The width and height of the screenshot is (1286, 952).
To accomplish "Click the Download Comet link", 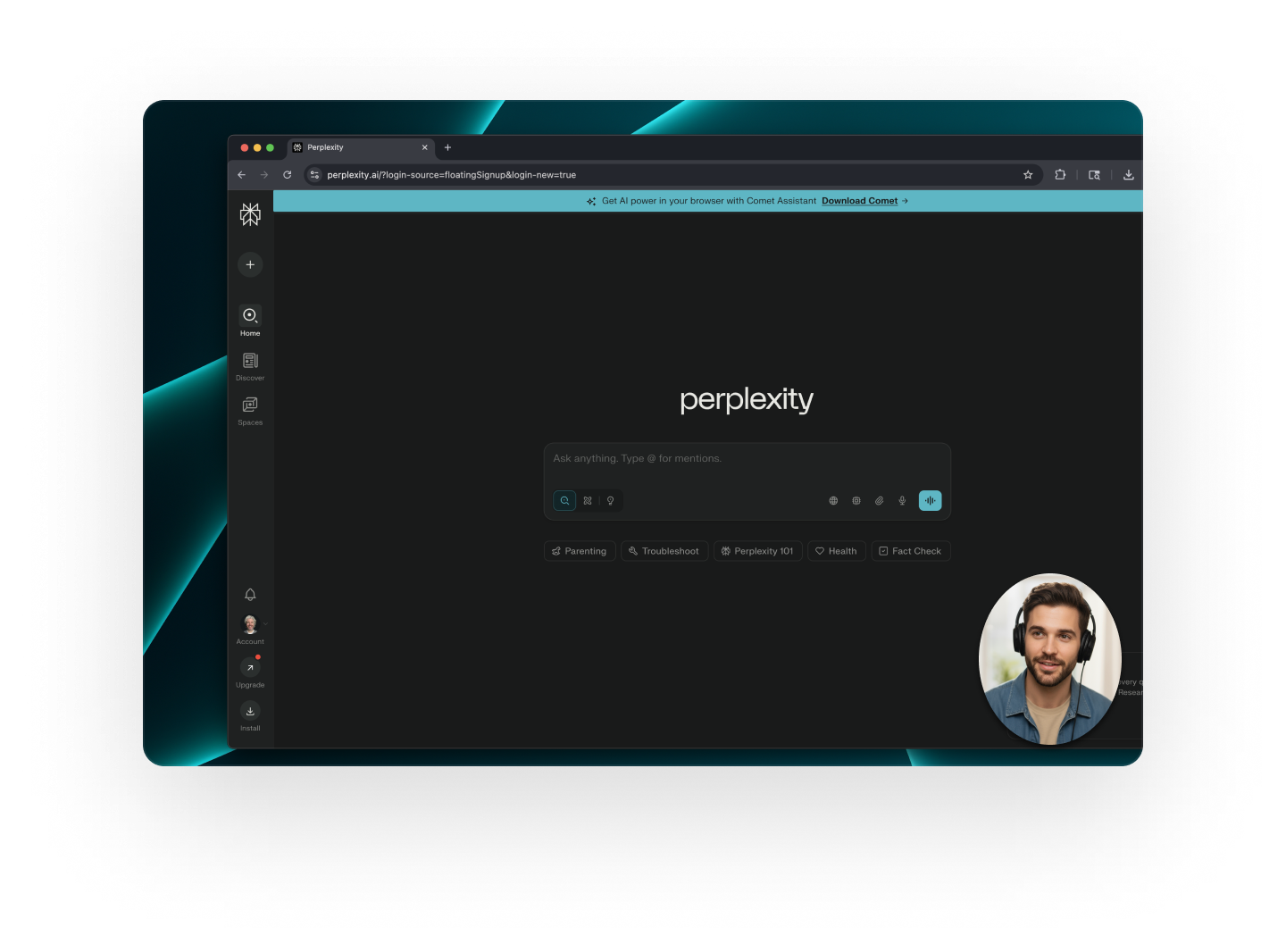I will (x=859, y=201).
